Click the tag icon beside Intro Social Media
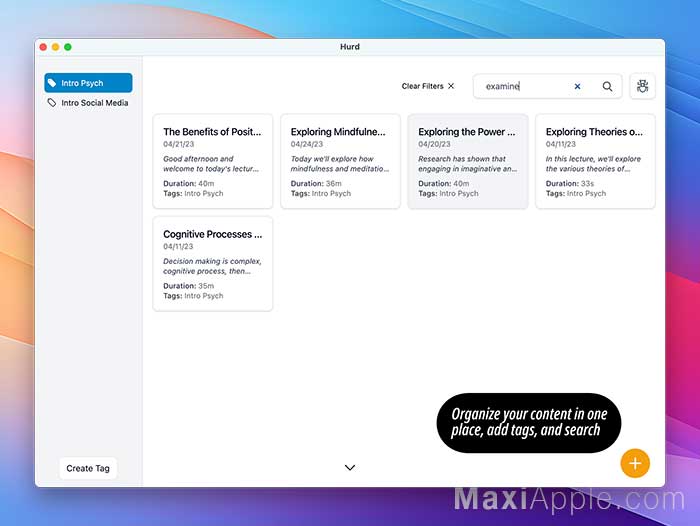 (52, 103)
